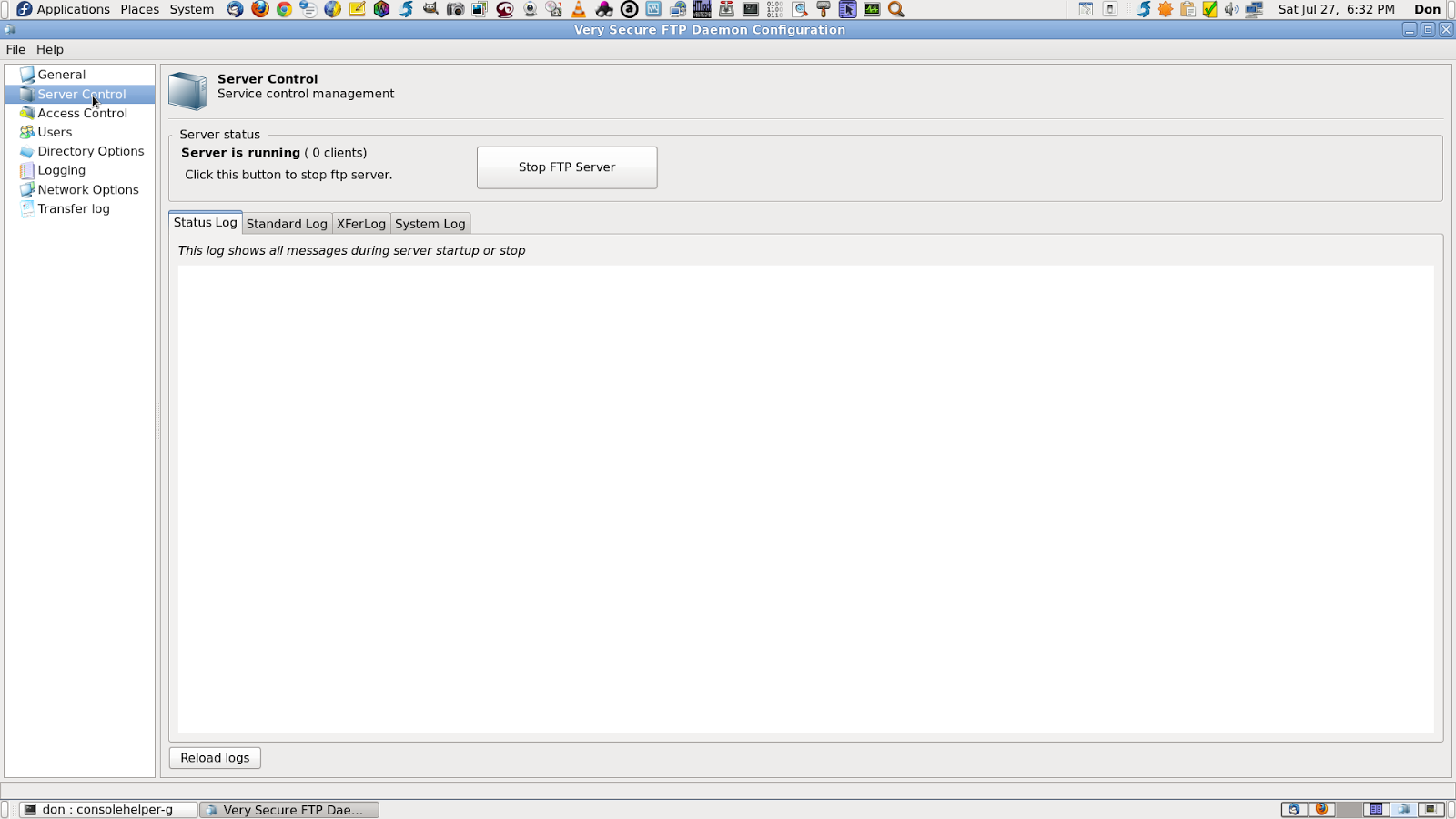The image size is (1456, 819).
Task: Reload the logs
Action: click(215, 758)
